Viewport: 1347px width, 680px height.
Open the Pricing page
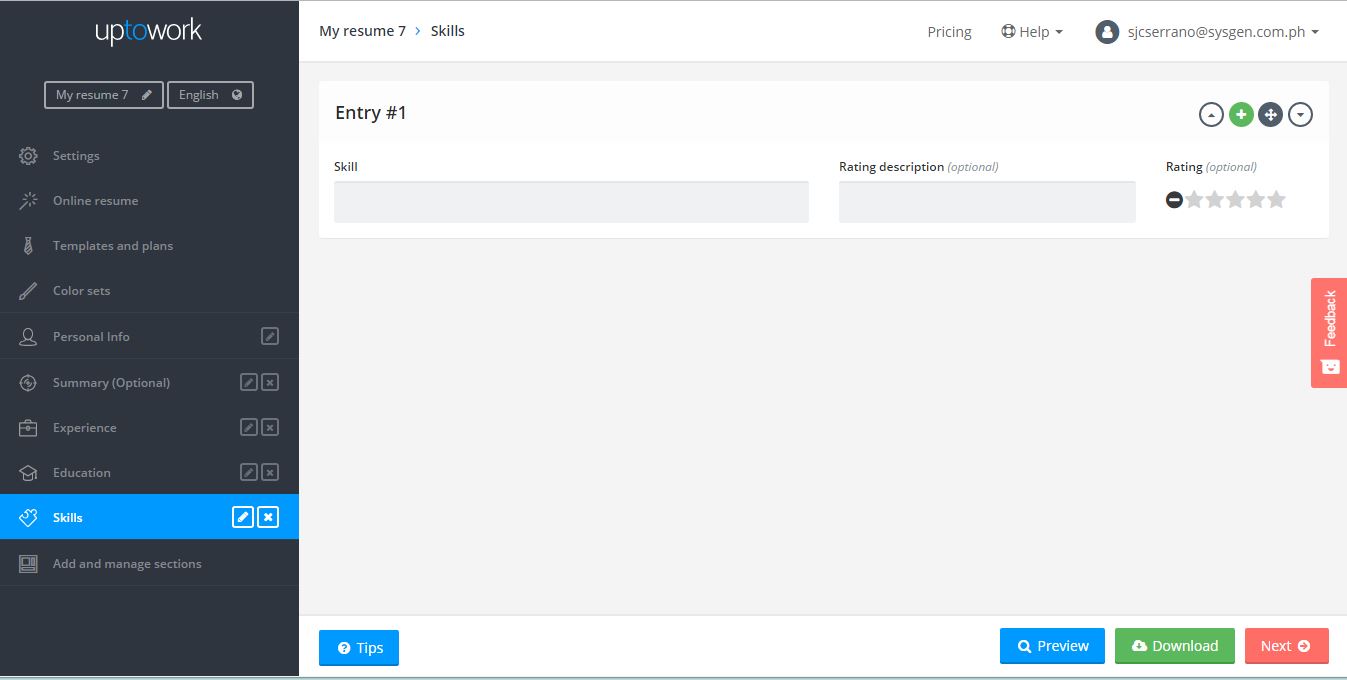tap(949, 32)
